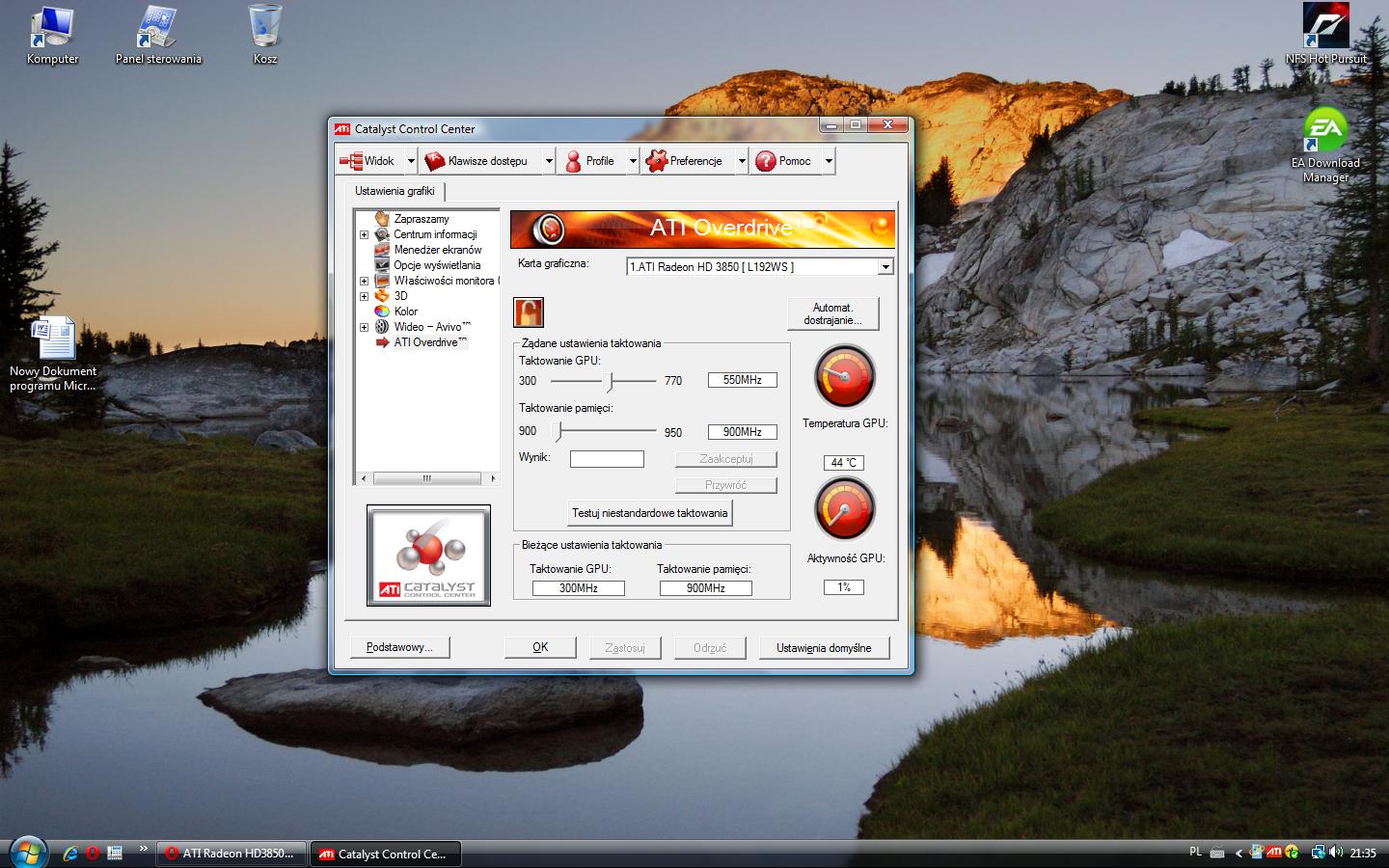This screenshot has width=1389, height=868.
Task: Show hidden system tray icons arrow
Action: [x=1239, y=853]
